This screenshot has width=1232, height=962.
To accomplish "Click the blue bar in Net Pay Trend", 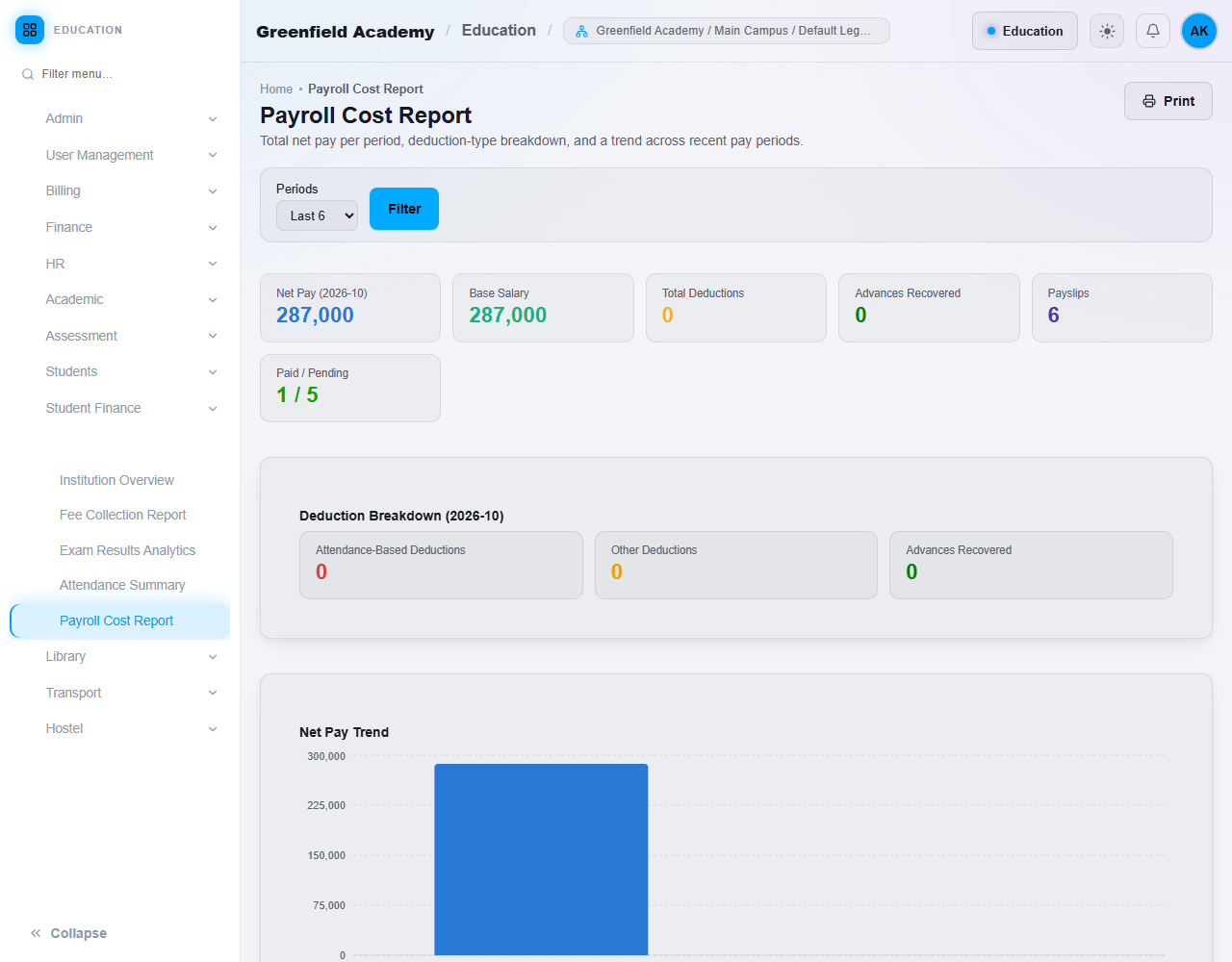I will [x=541, y=859].
